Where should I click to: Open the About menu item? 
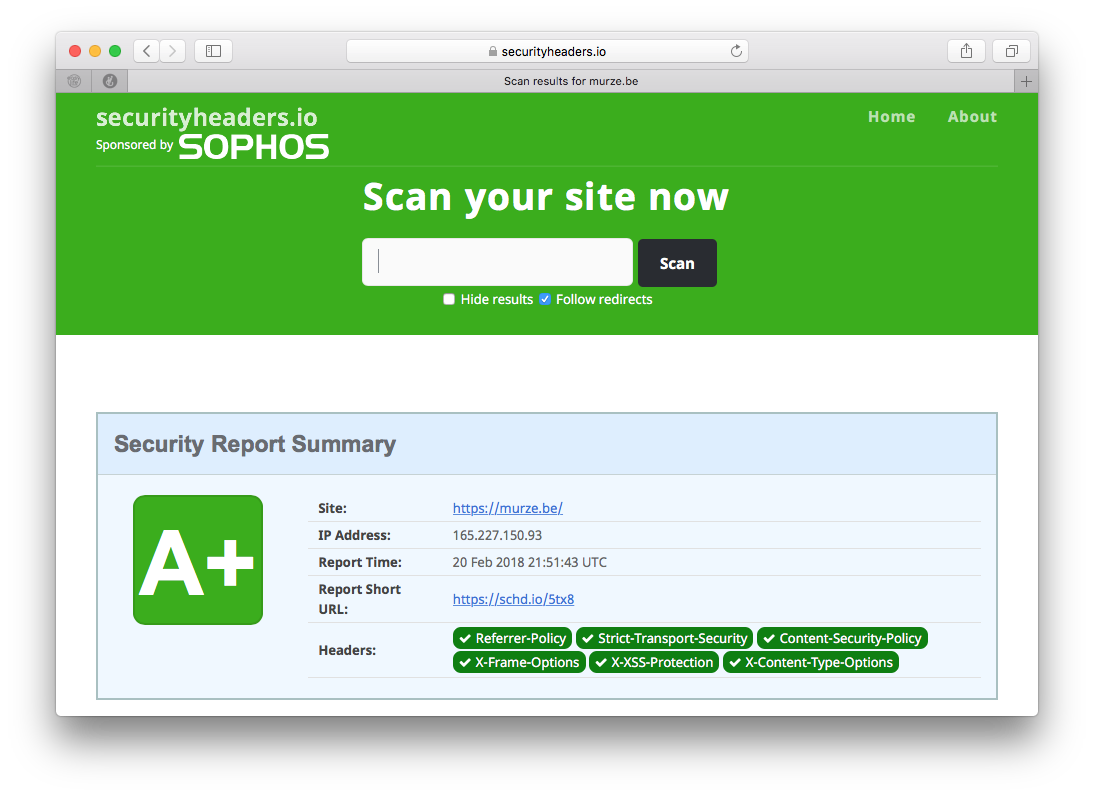click(972, 117)
